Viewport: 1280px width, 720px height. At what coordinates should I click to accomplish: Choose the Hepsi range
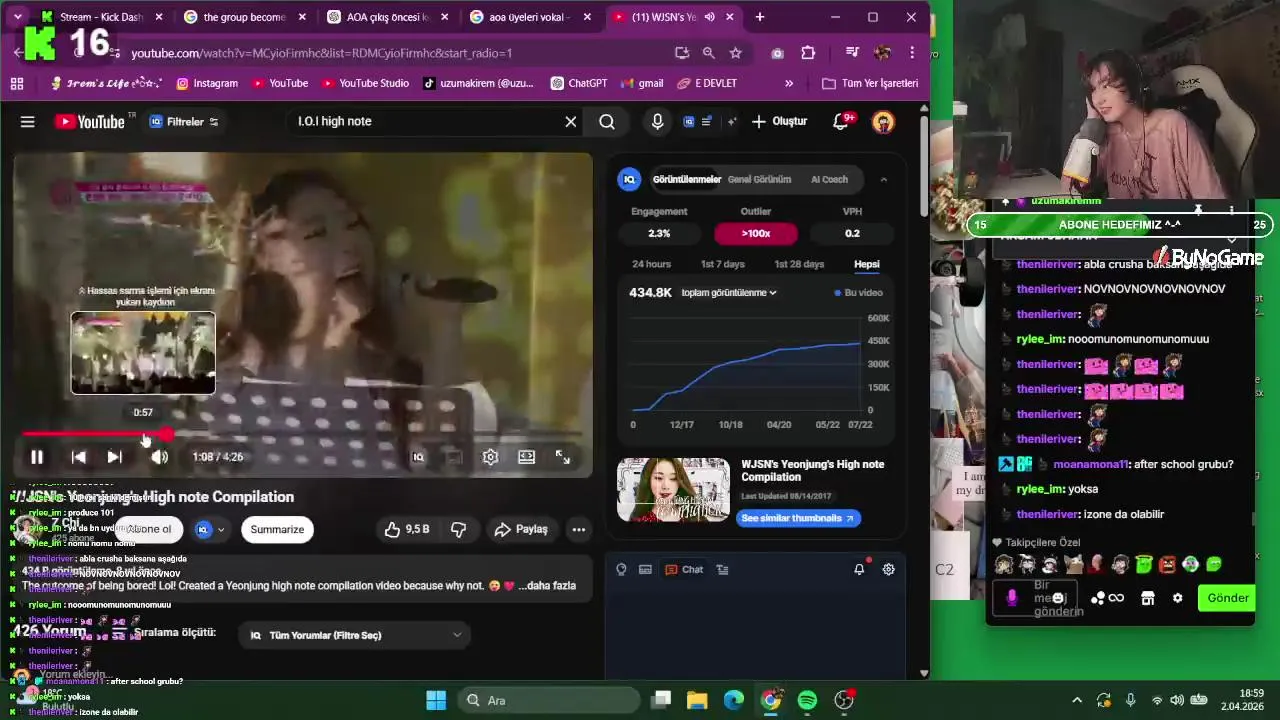point(866,264)
